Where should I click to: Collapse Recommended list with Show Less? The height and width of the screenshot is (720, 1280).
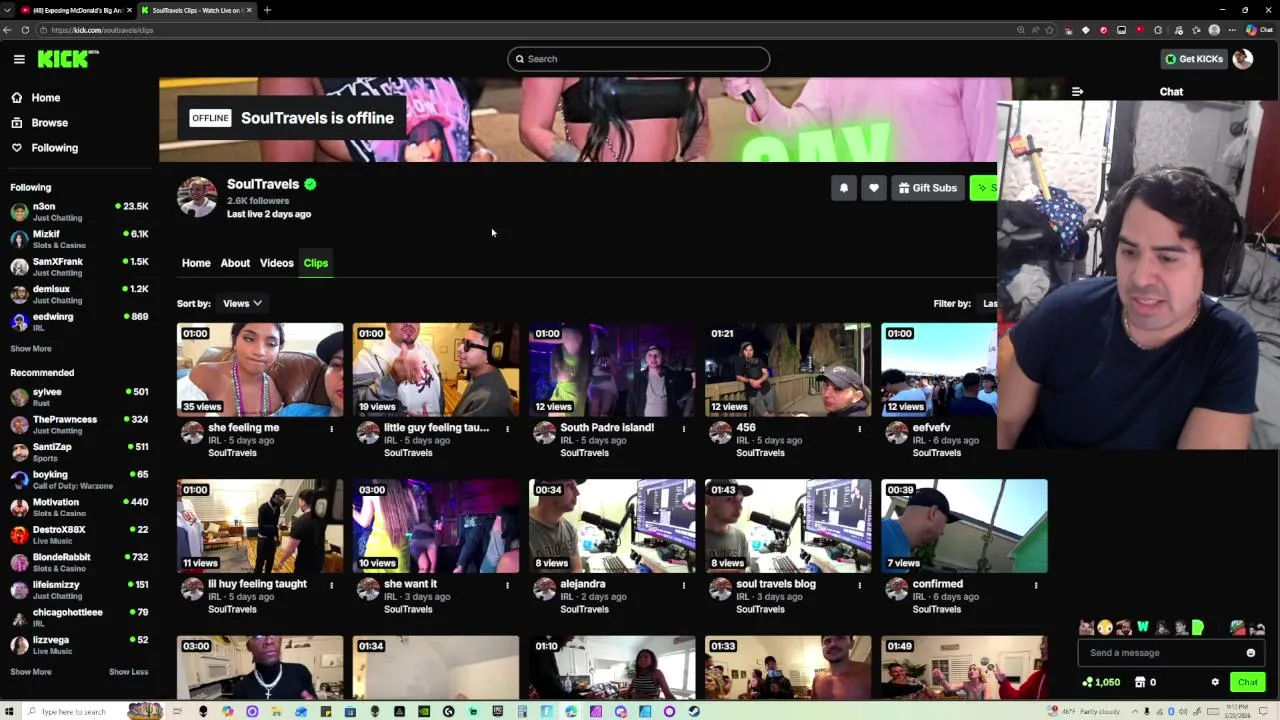coord(128,672)
